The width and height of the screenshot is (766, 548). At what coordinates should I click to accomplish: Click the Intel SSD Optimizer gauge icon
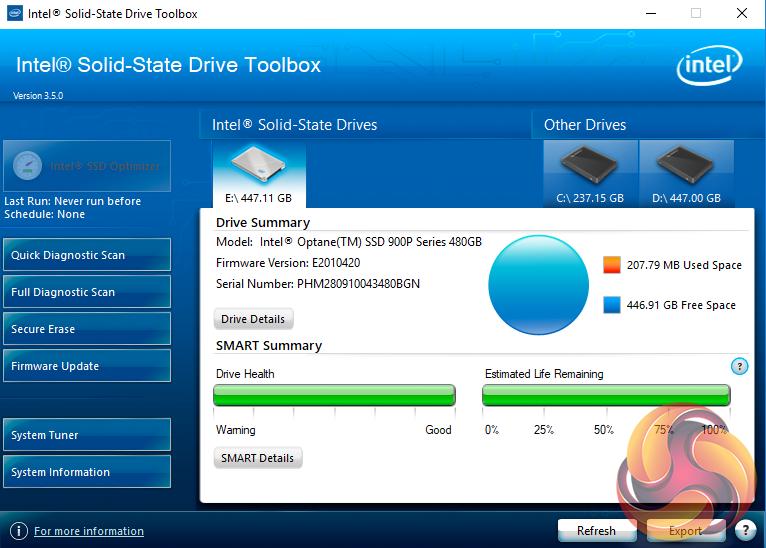coord(27,166)
